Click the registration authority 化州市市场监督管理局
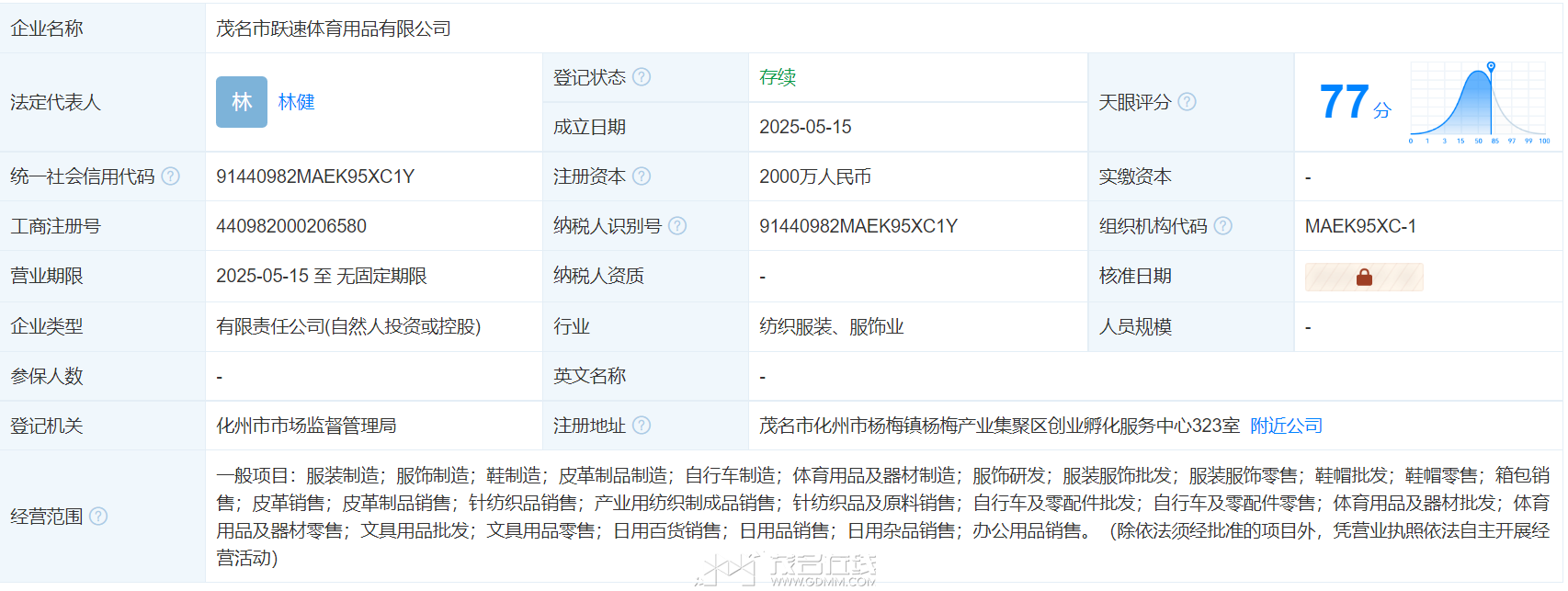 tap(306, 426)
